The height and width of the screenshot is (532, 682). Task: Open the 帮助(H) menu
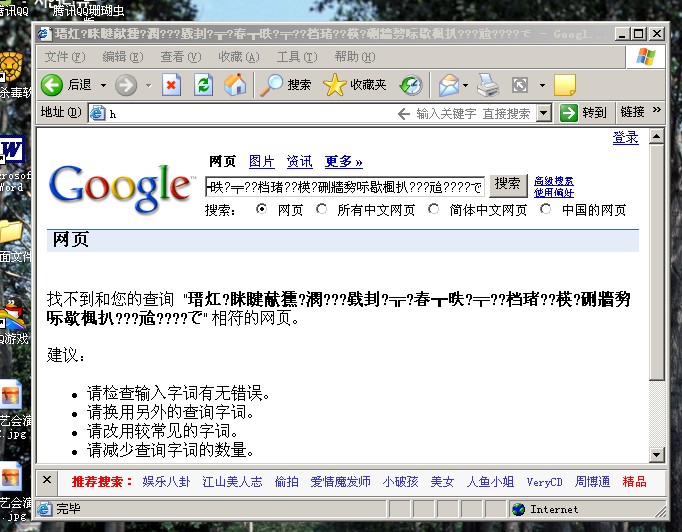pos(355,57)
